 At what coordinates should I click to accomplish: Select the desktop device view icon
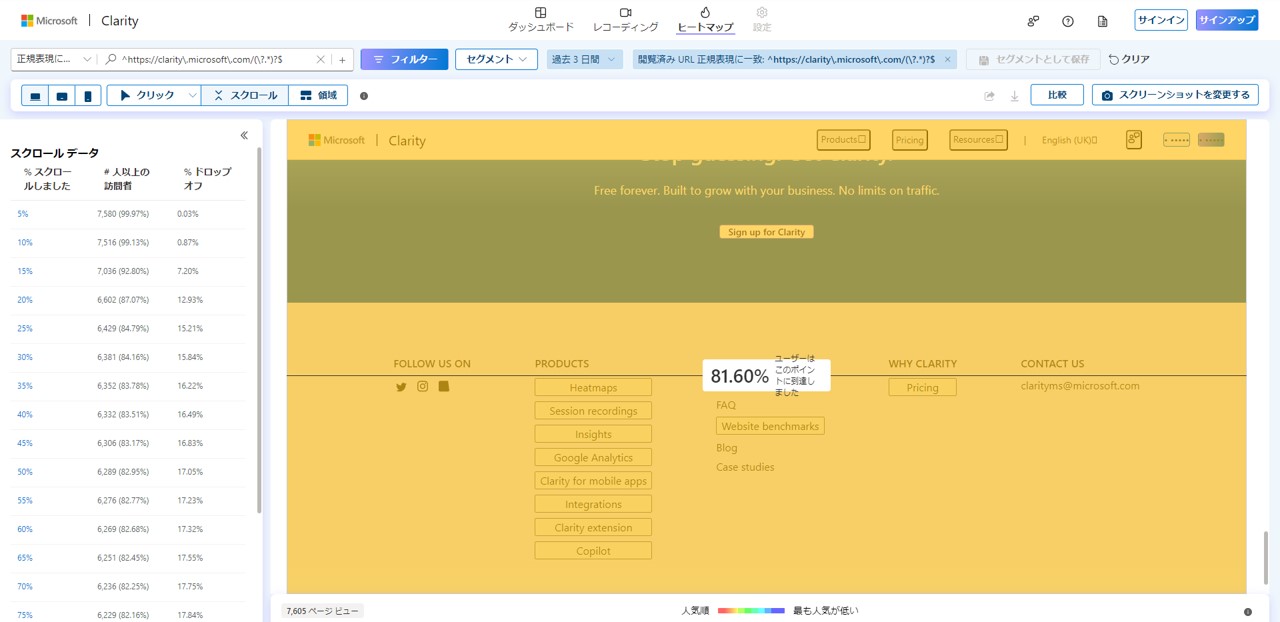(x=35, y=96)
